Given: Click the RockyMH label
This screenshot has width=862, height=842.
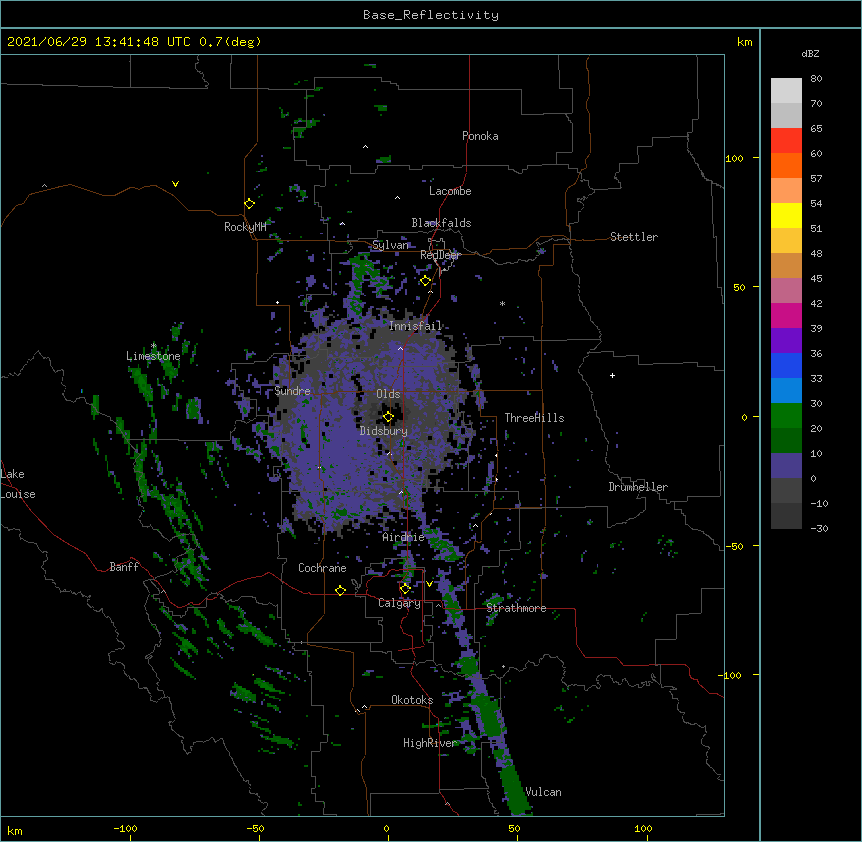Looking at the screenshot, I should 245,227.
